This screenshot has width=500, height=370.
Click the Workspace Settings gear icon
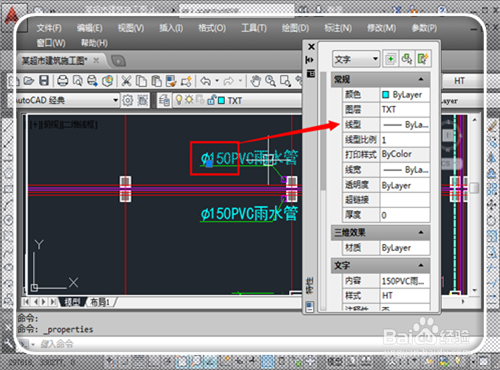point(127,100)
